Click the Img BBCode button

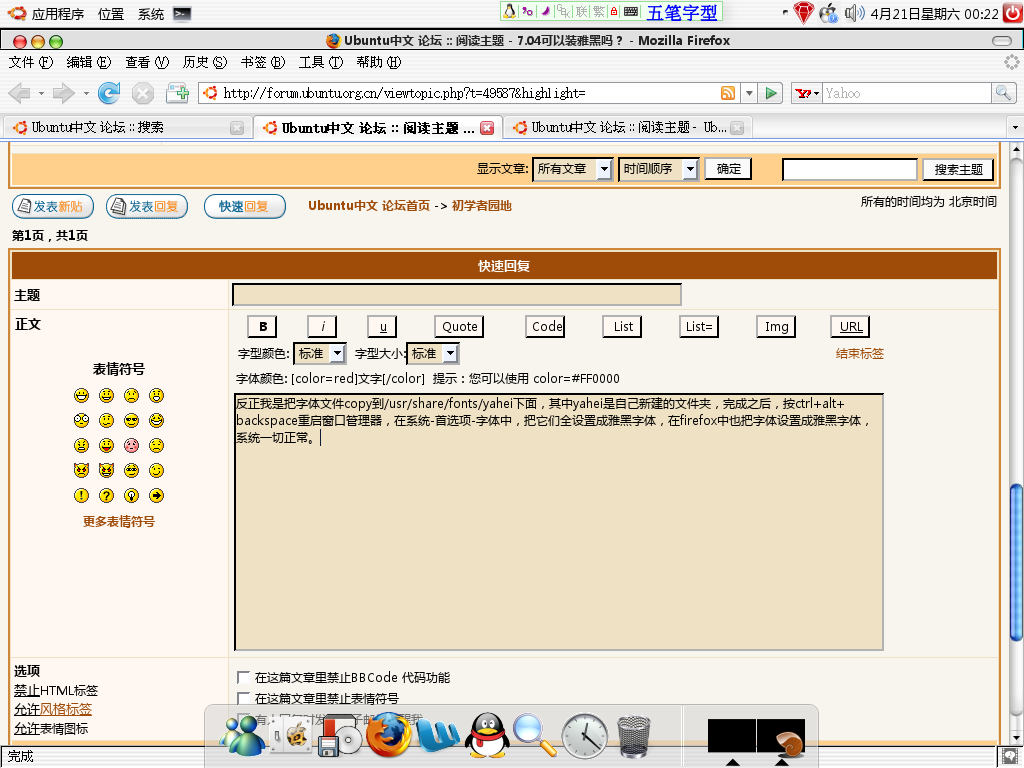pyautogui.click(x=776, y=327)
